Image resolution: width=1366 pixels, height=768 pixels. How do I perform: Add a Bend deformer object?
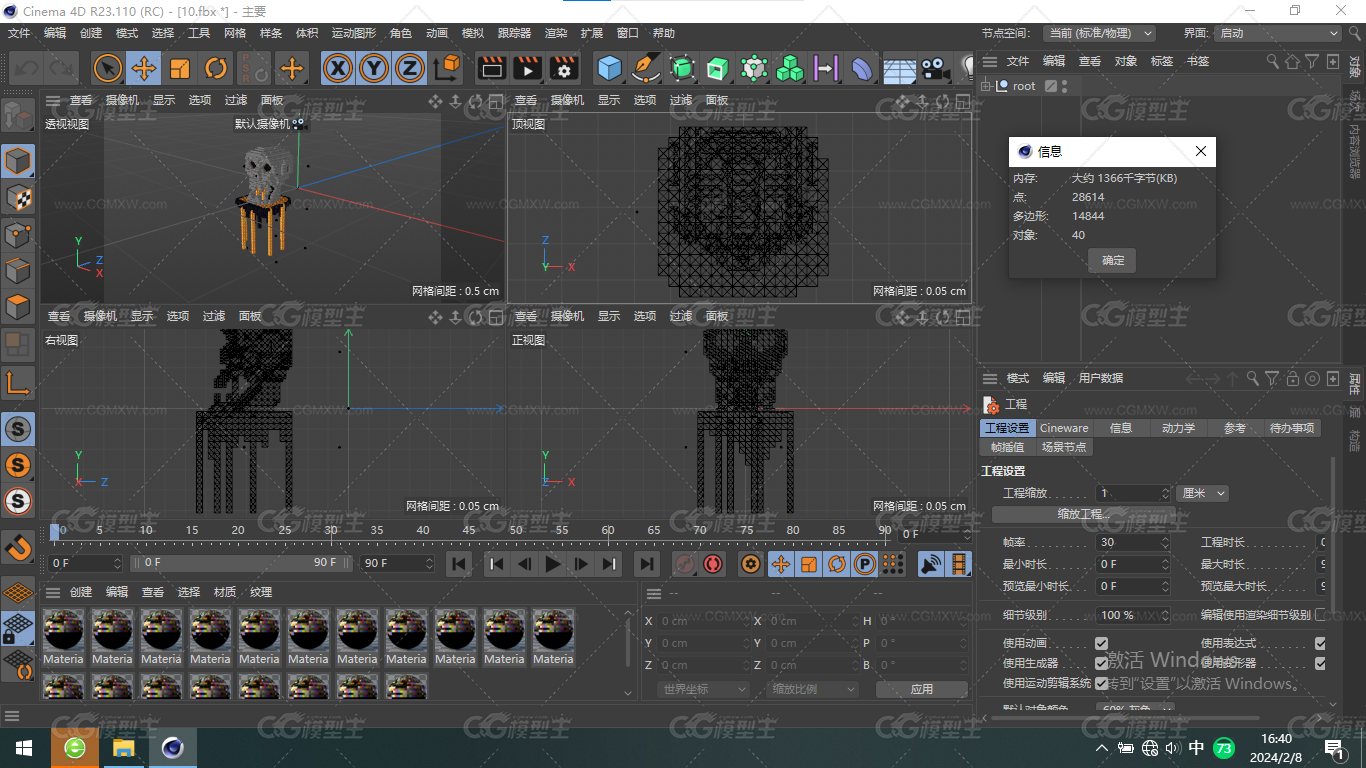tap(862, 68)
